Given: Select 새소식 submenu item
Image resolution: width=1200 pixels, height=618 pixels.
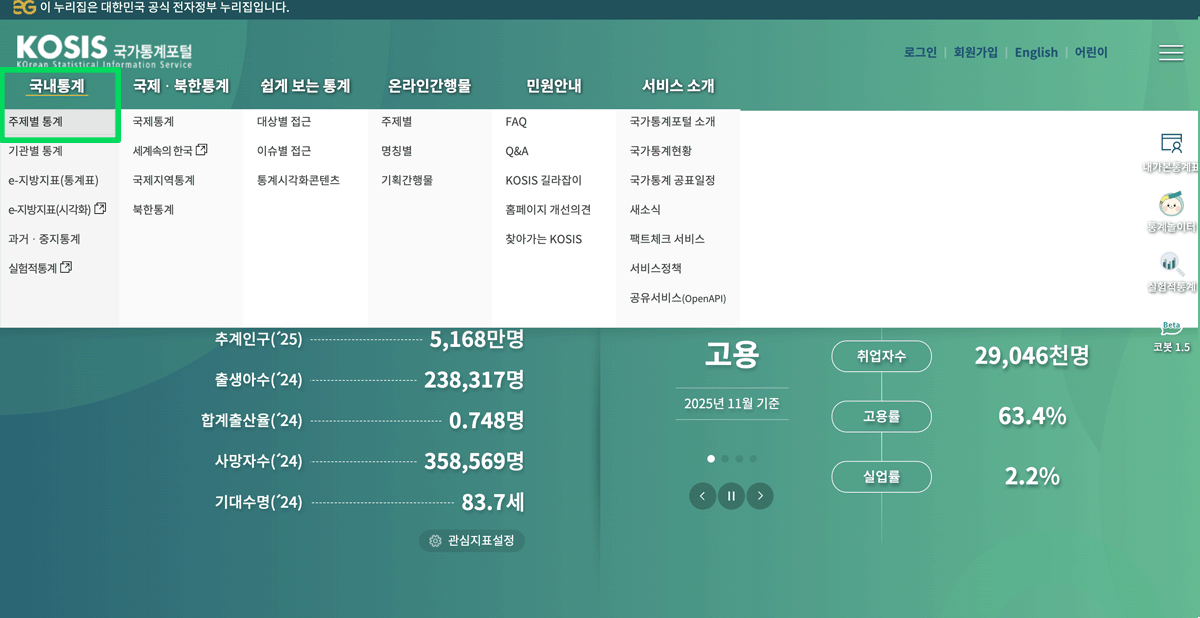Looking at the screenshot, I should (645, 210).
